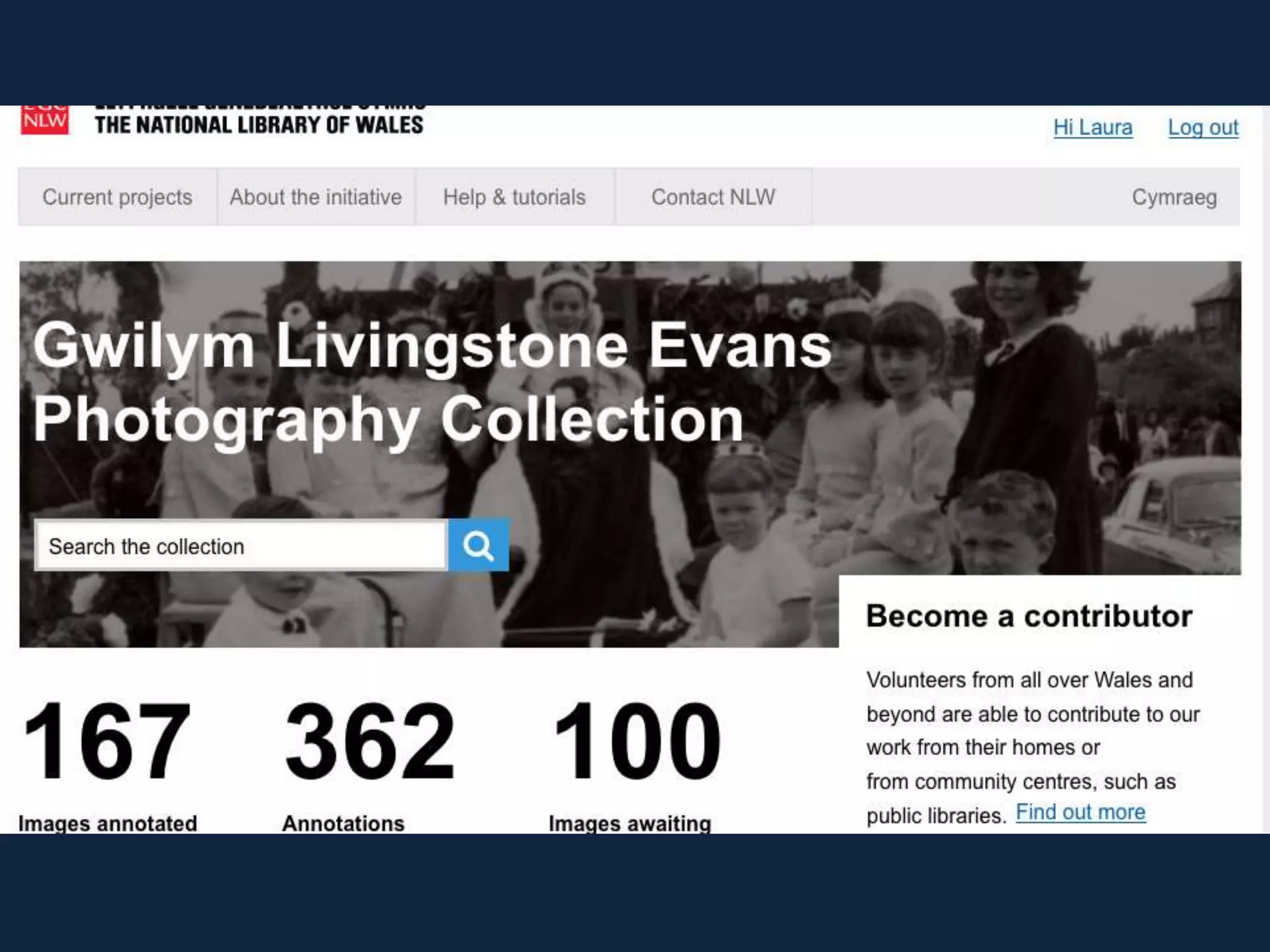The height and width of the screenshot is (952, 1270).
Task: Select Contact NLW in navigation
Action: coord(713,197)
